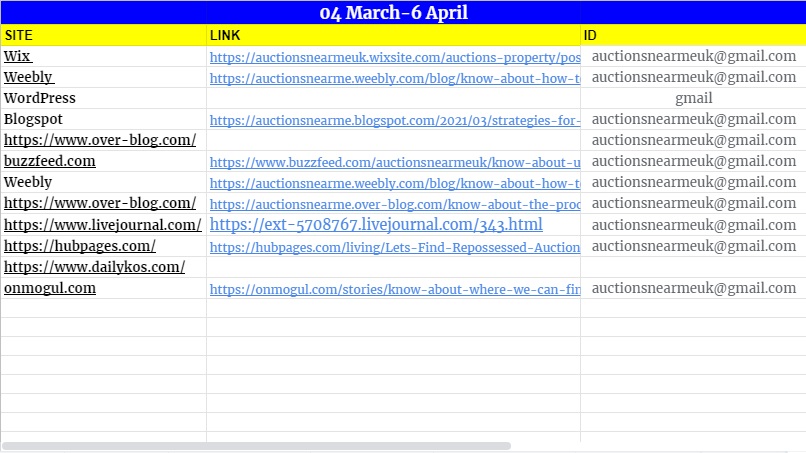Click the "04 March-6 April" title cell
The height and width of the screenshot is (453, 806).
(x=394, y=13)
